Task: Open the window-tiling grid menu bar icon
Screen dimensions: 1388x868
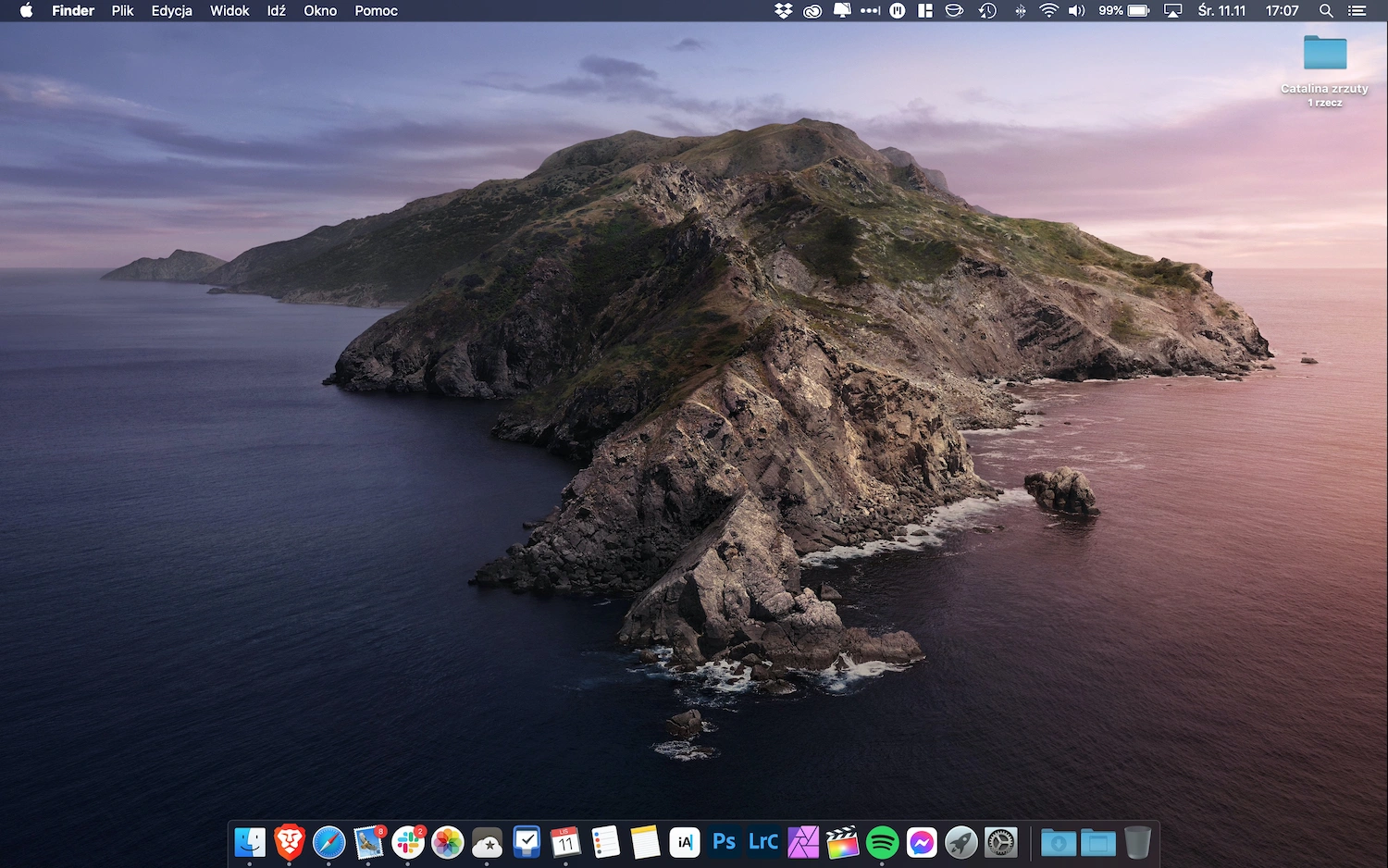Action: point(925,11)
